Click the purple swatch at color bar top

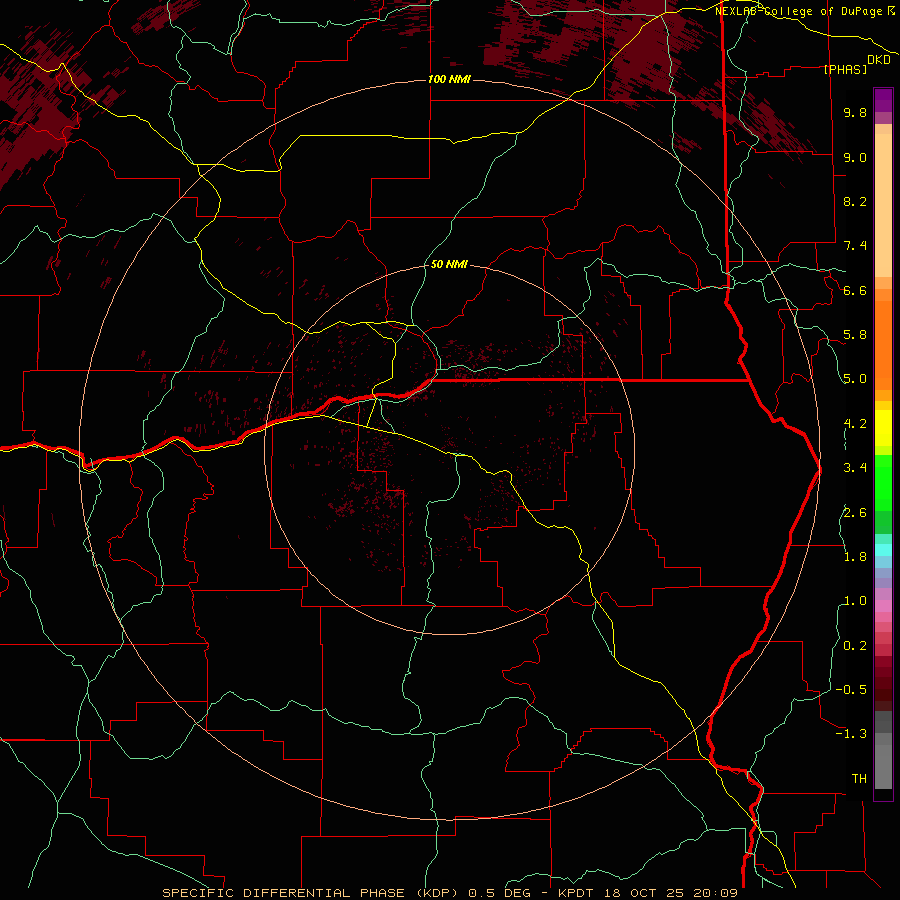point(883,100)
